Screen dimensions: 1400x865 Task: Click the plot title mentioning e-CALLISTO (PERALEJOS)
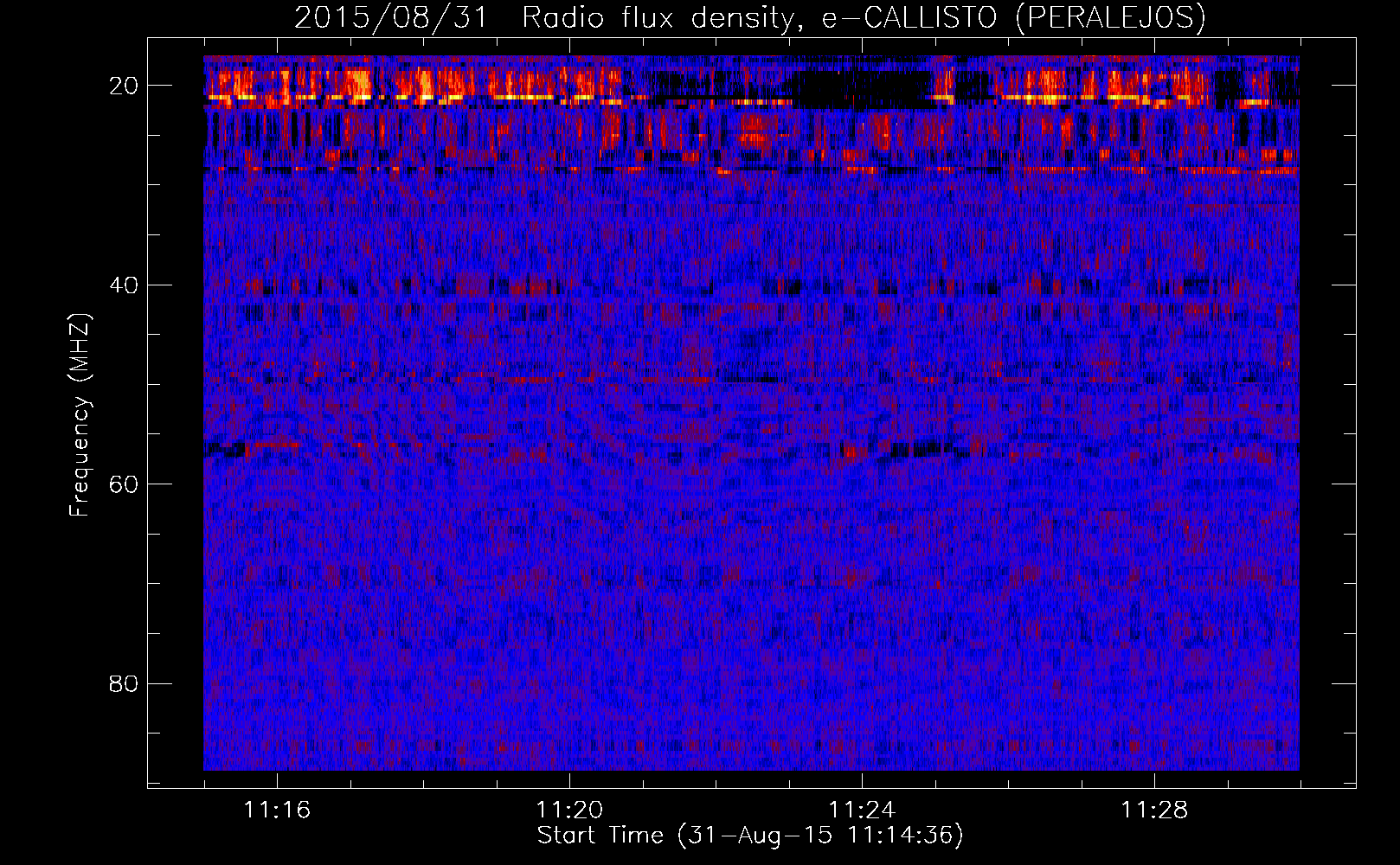click(x=750, y=17)
